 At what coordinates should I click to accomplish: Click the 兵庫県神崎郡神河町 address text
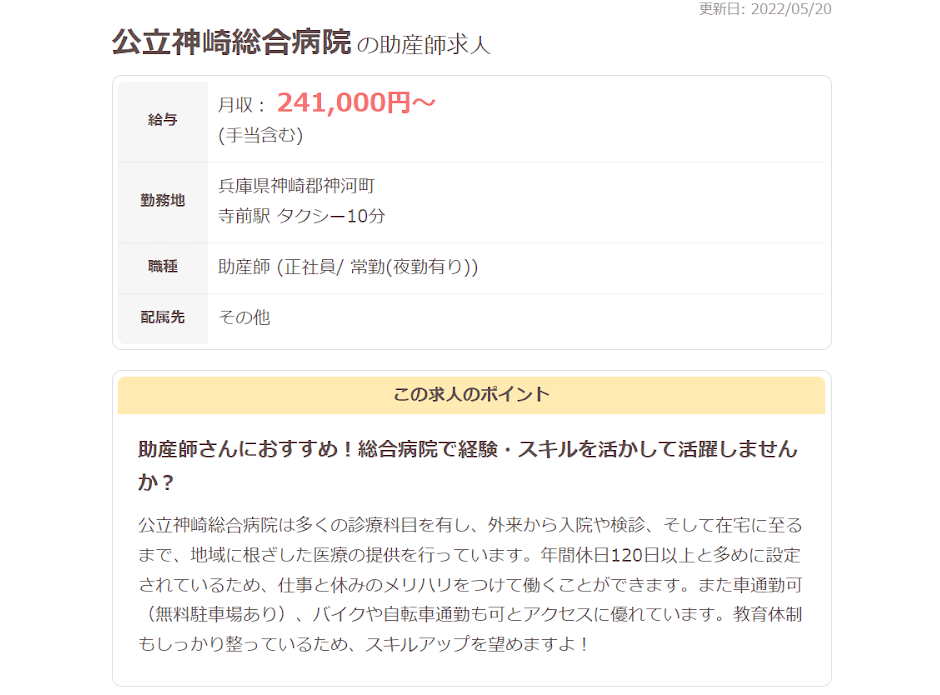coord(296,186)
